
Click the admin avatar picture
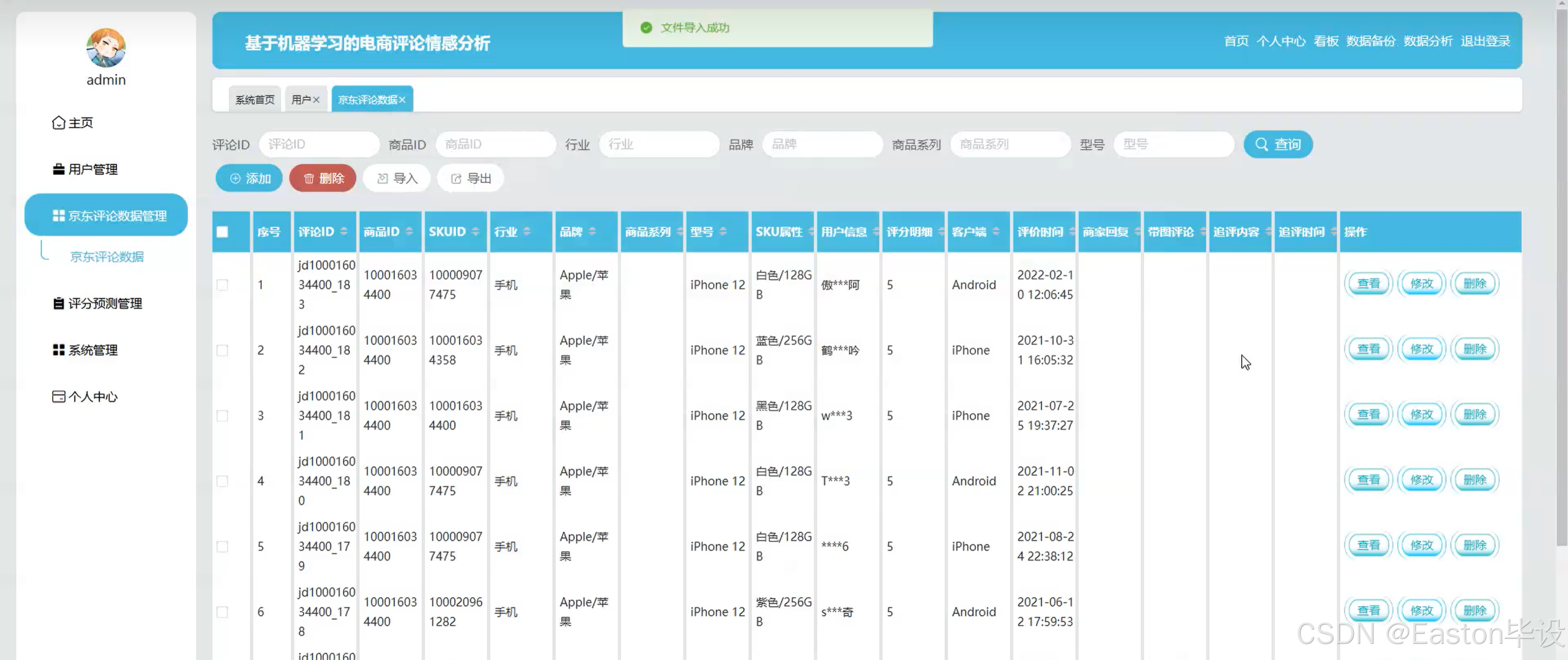[x=106, y=47]
